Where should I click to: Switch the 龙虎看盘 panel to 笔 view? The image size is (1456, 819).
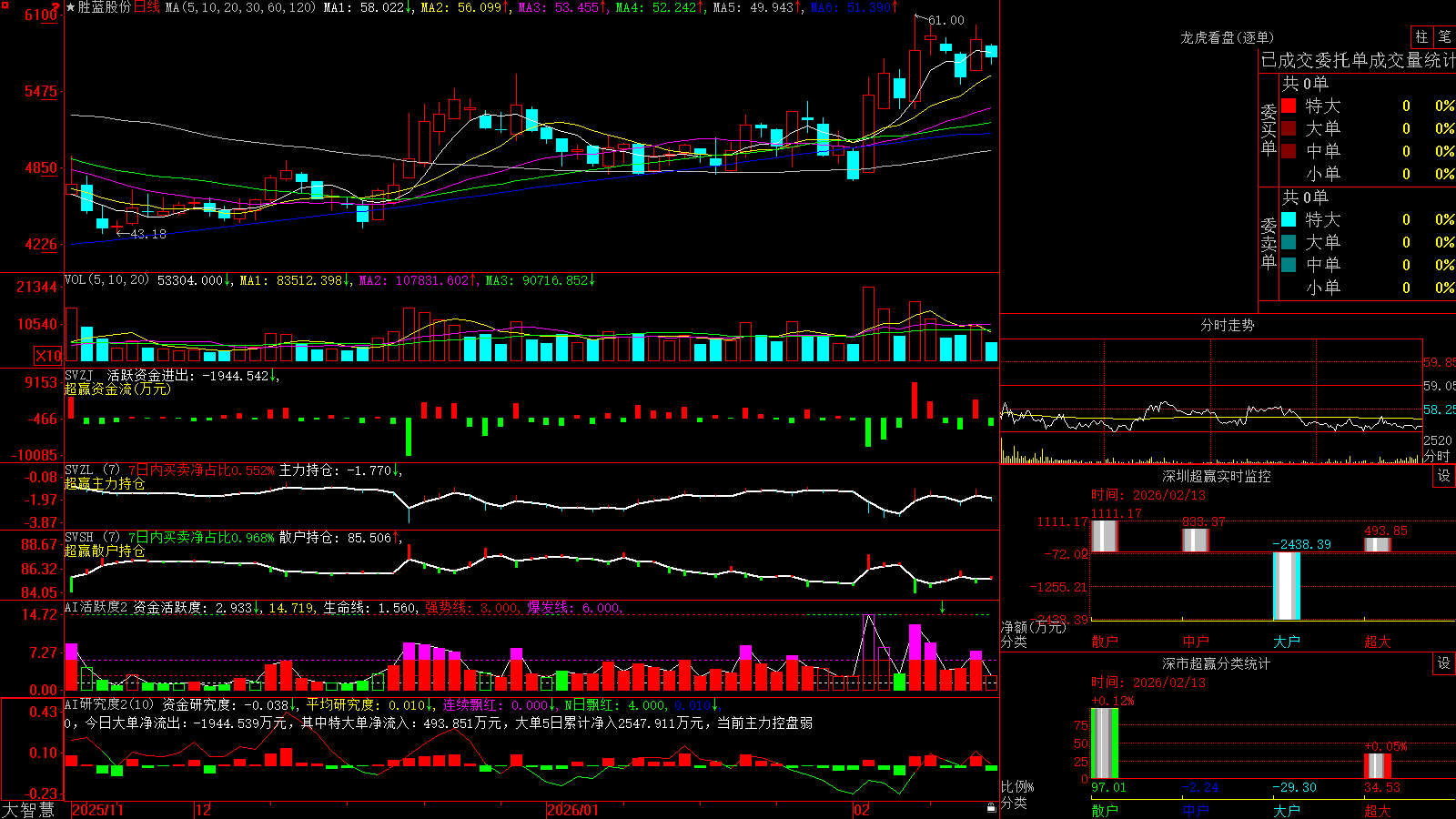1444,36
